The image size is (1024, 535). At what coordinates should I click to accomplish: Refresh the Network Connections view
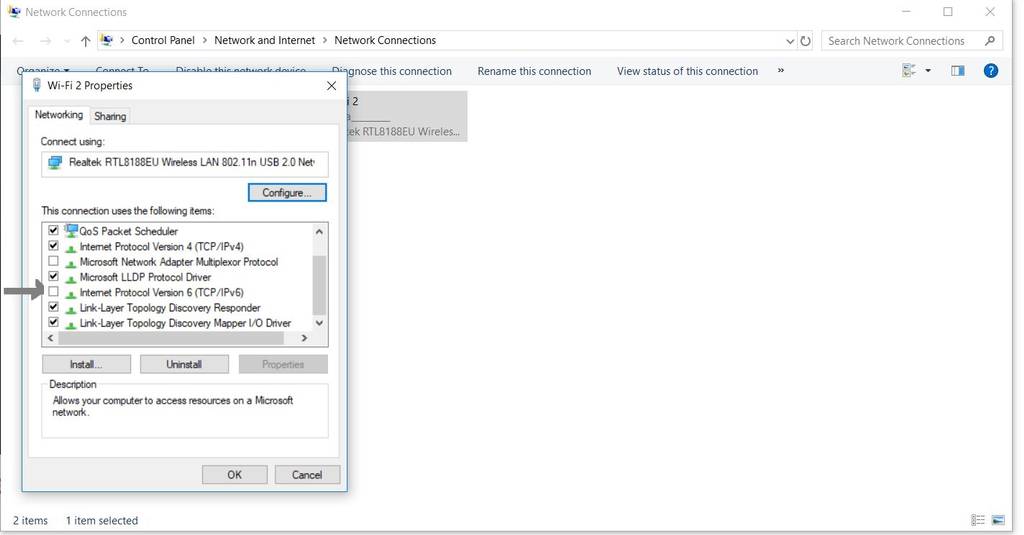(805, 41)
